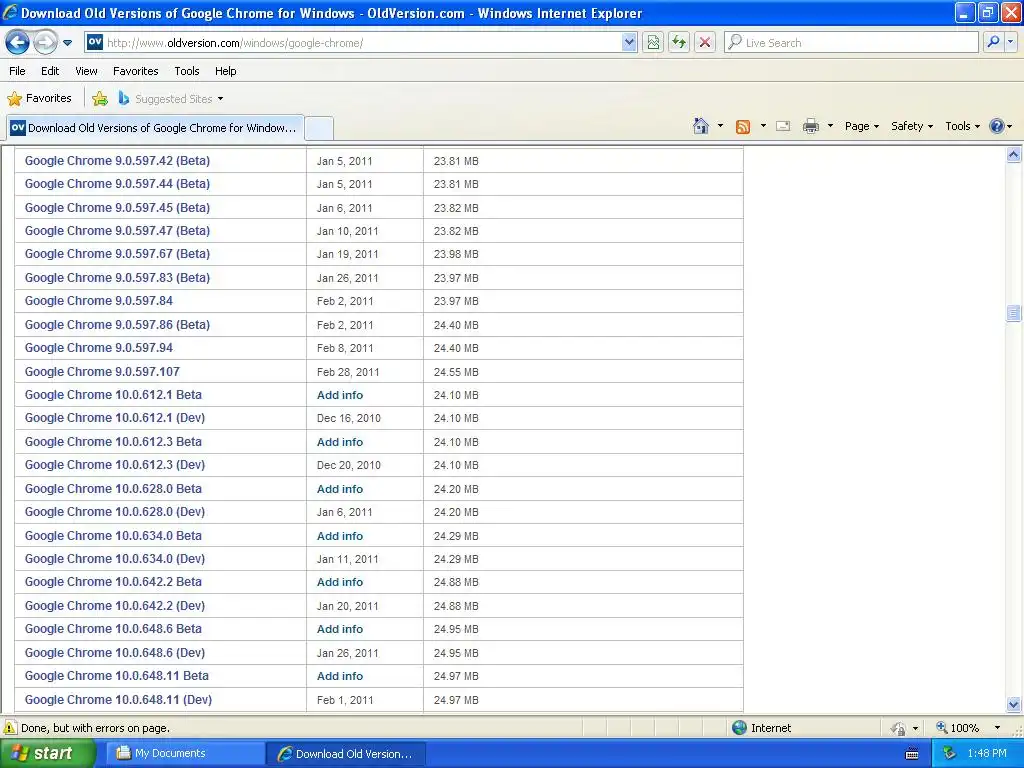Open Google Chrome 9.0.597.107 link
The image size is (1024, 768).
(102, 372)
